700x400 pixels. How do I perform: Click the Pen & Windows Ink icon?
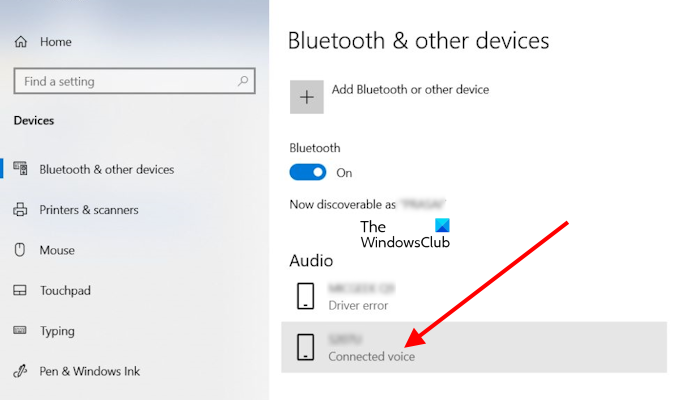20,371
